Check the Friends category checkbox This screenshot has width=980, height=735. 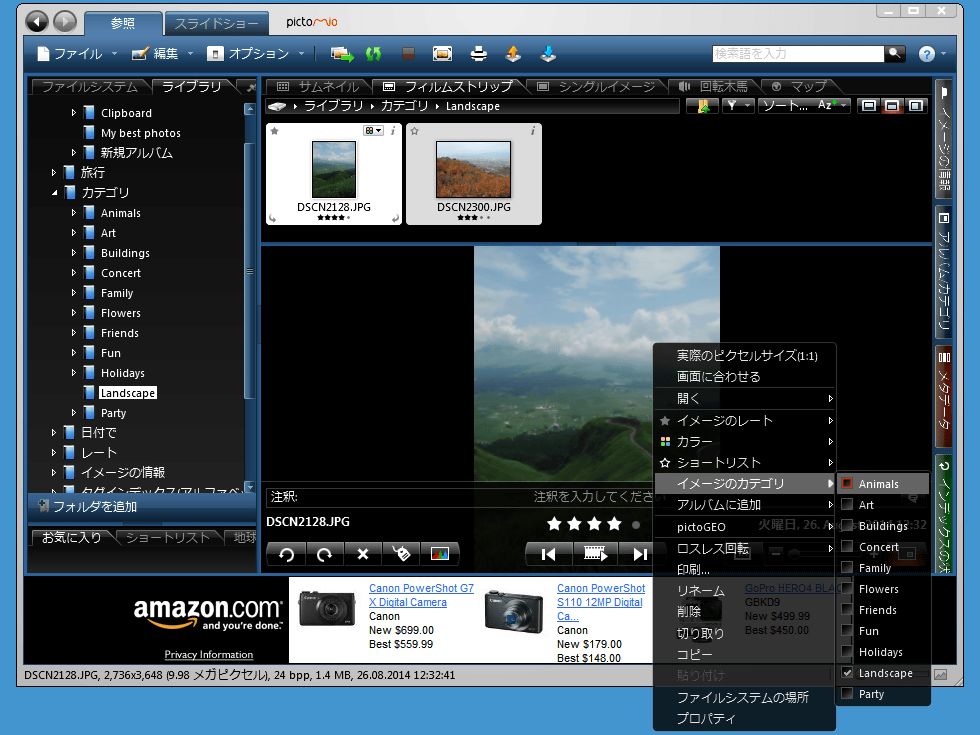tap(848, 609)
